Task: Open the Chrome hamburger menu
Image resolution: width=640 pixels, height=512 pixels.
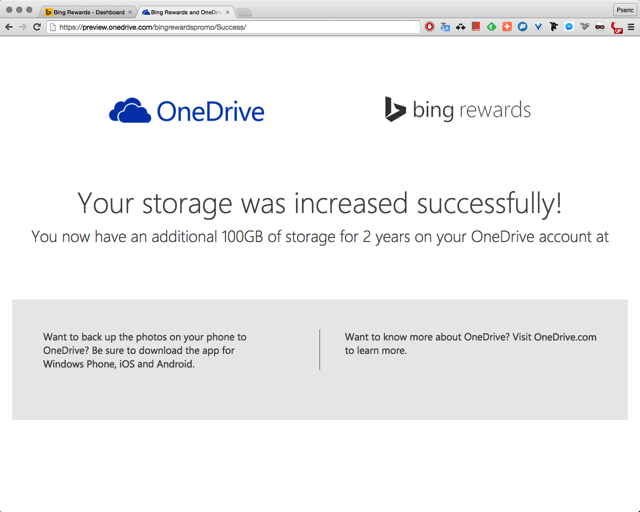Action: 631,27
